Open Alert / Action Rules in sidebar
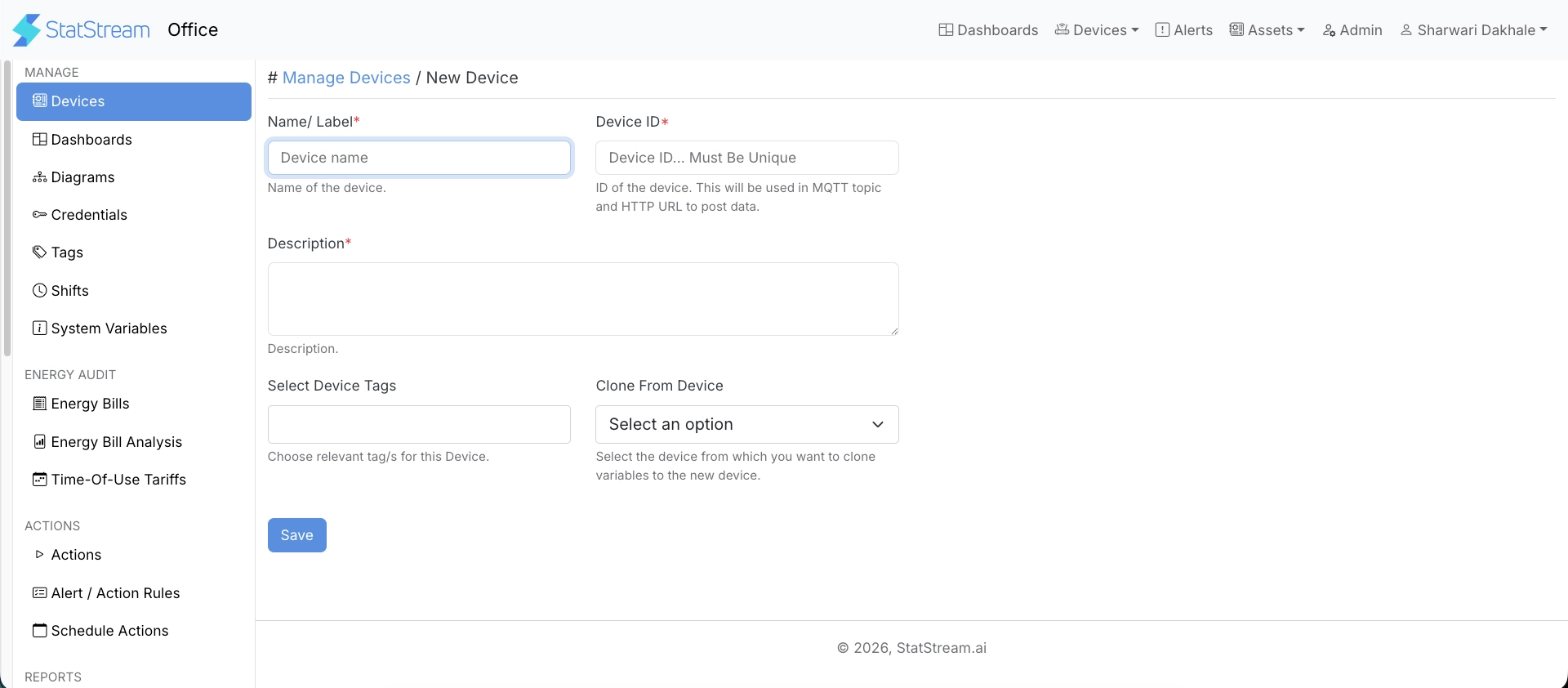 [134, 593]
